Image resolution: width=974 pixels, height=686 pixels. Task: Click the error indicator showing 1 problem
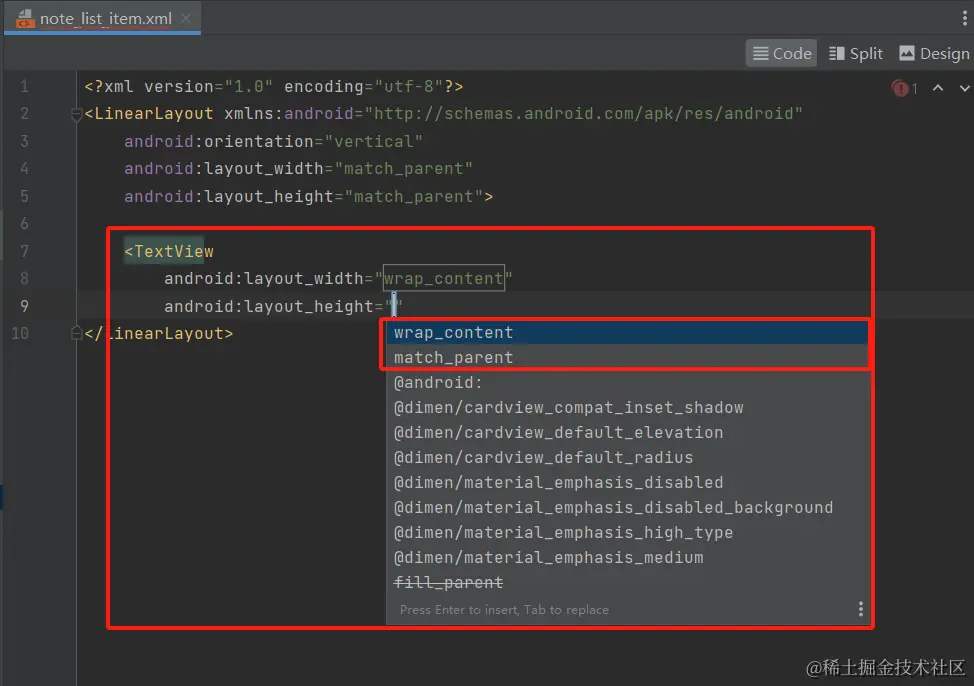point(904,88)
